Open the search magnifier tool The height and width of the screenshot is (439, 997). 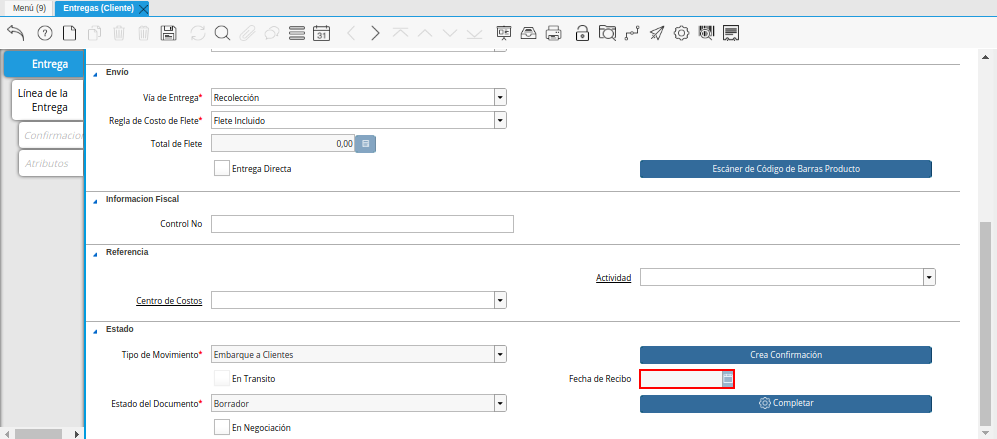(x=222, y=33)
